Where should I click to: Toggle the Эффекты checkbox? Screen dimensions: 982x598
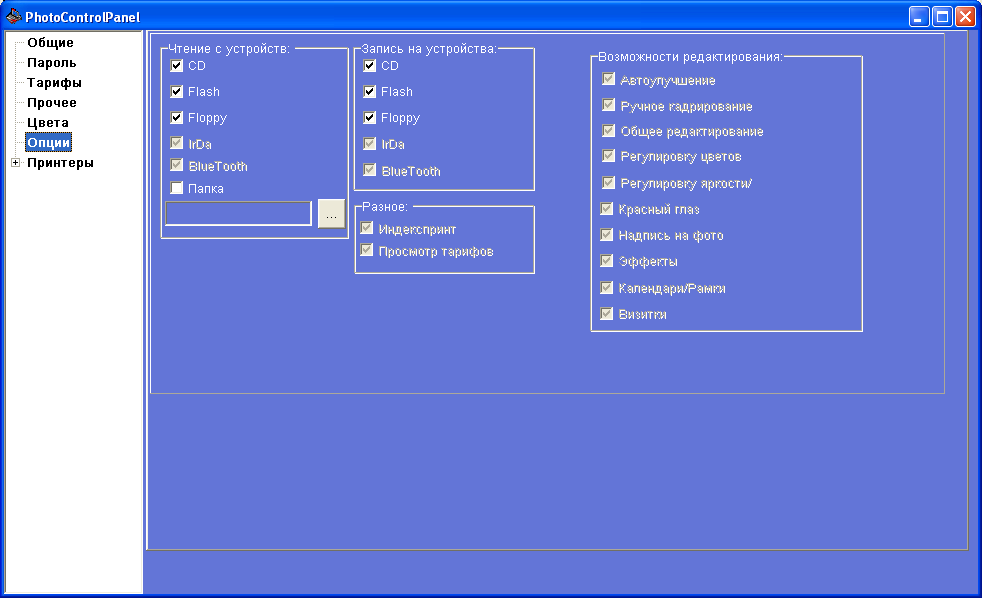point(606,260)
